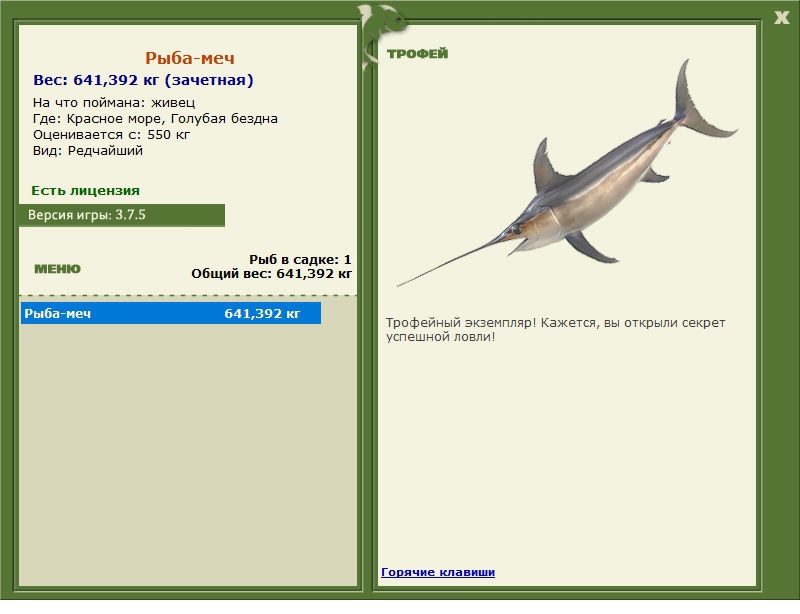Click the Трофейный экземпляр description text
800x614 pixels.
click(x=555, y=330)
